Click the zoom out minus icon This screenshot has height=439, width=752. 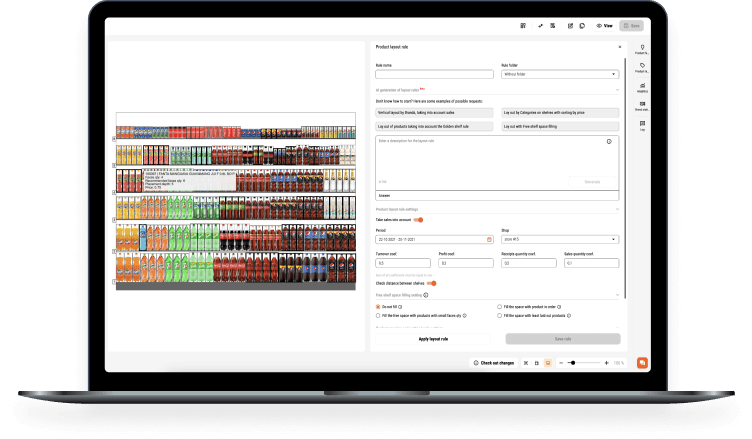tap(562, 362)
